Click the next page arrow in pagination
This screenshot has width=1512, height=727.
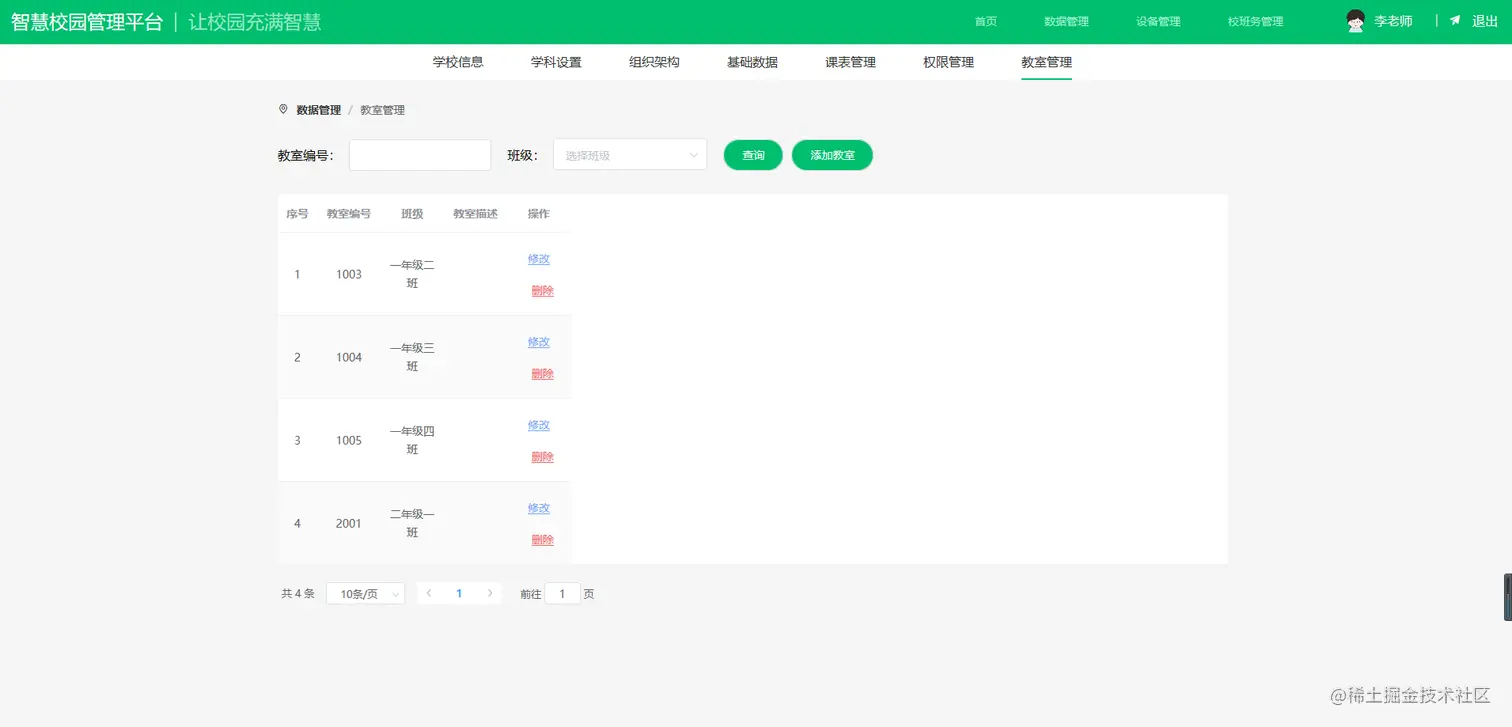(x=489, y=593)
